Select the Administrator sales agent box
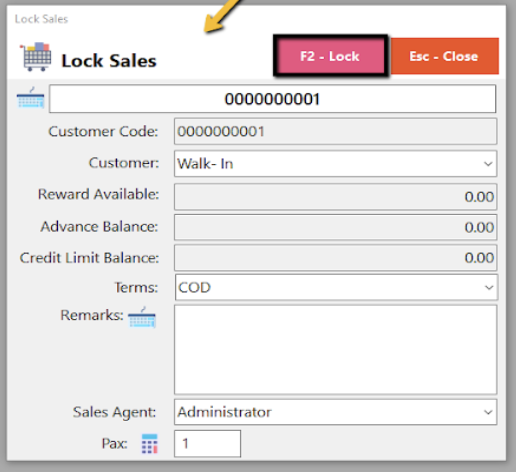516x472 pixels. coord(335,412)
